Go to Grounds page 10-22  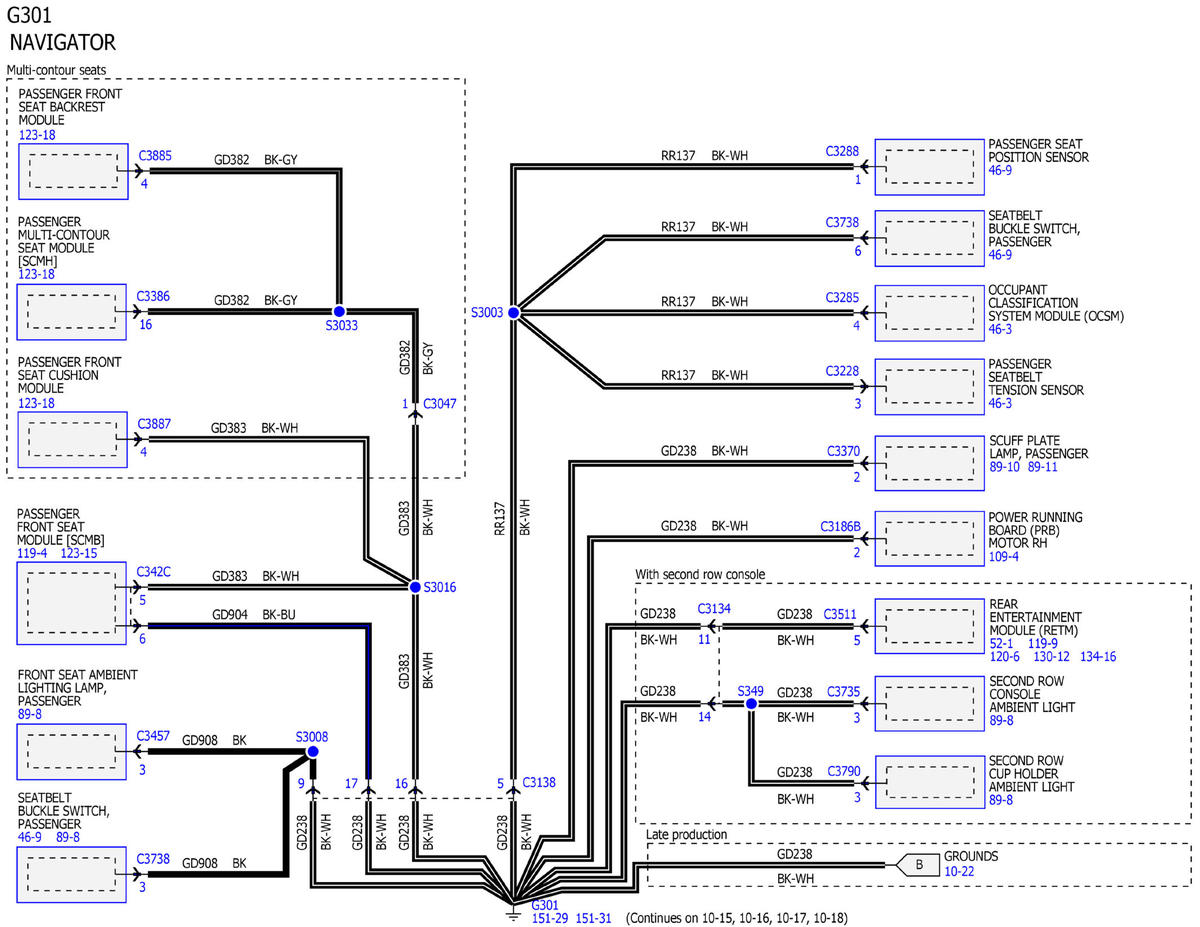coord(959,871)
